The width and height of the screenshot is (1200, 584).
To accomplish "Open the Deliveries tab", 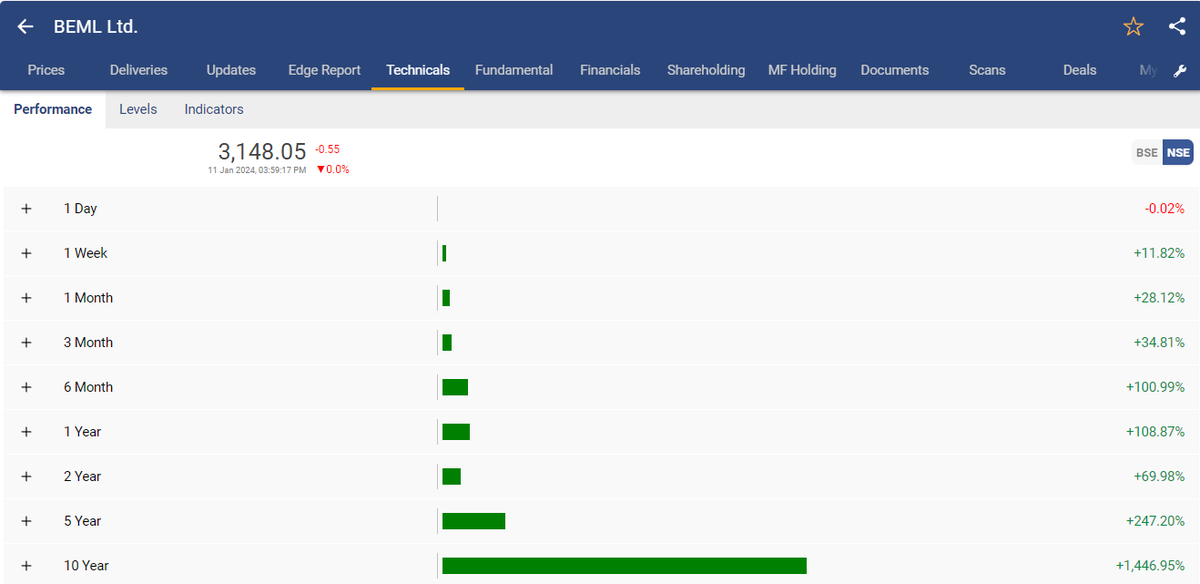I will [x=139, y=70].
